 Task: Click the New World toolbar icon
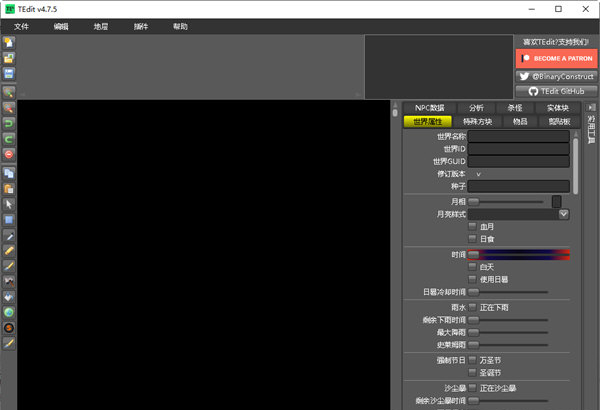(x=9, y=42)
